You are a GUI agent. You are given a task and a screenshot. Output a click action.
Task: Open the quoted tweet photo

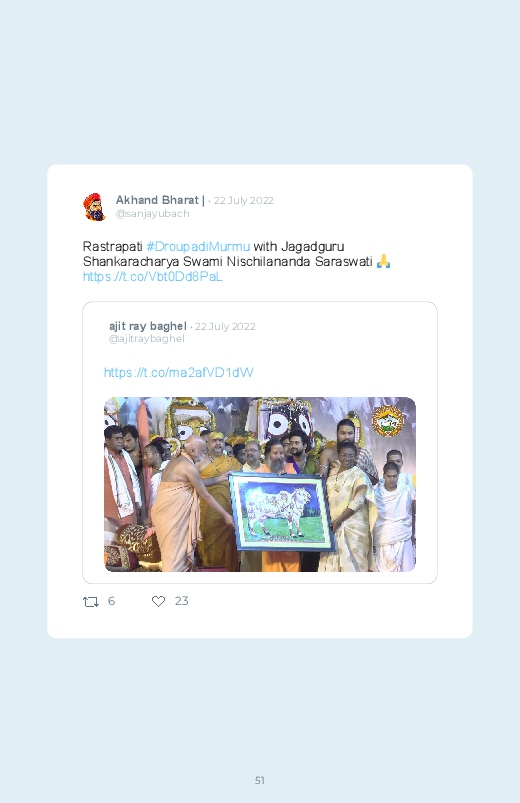[x=260, y=484]
